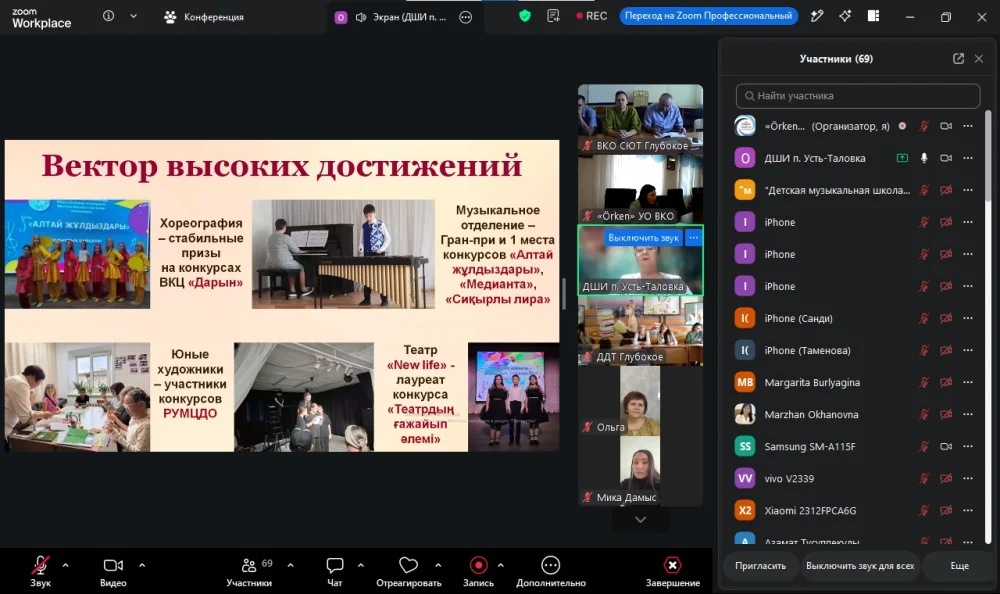Expand participants options arrow in toolbar
The height and width of the screenshot is (594, 1000).
point(290,565)
